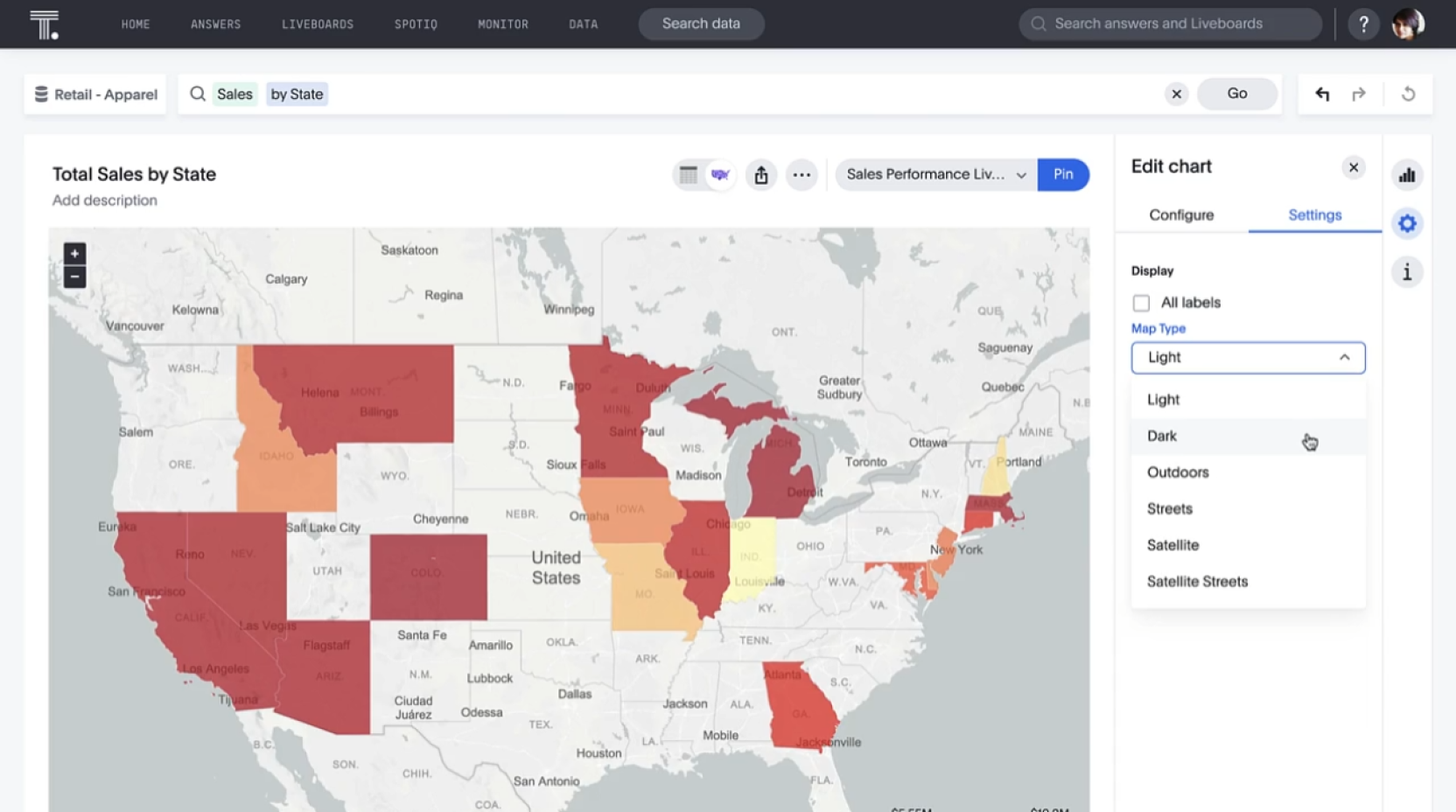This screenshot has width=1456, height=812.
Task: Click the share icon above the chart
Action: 760,175
